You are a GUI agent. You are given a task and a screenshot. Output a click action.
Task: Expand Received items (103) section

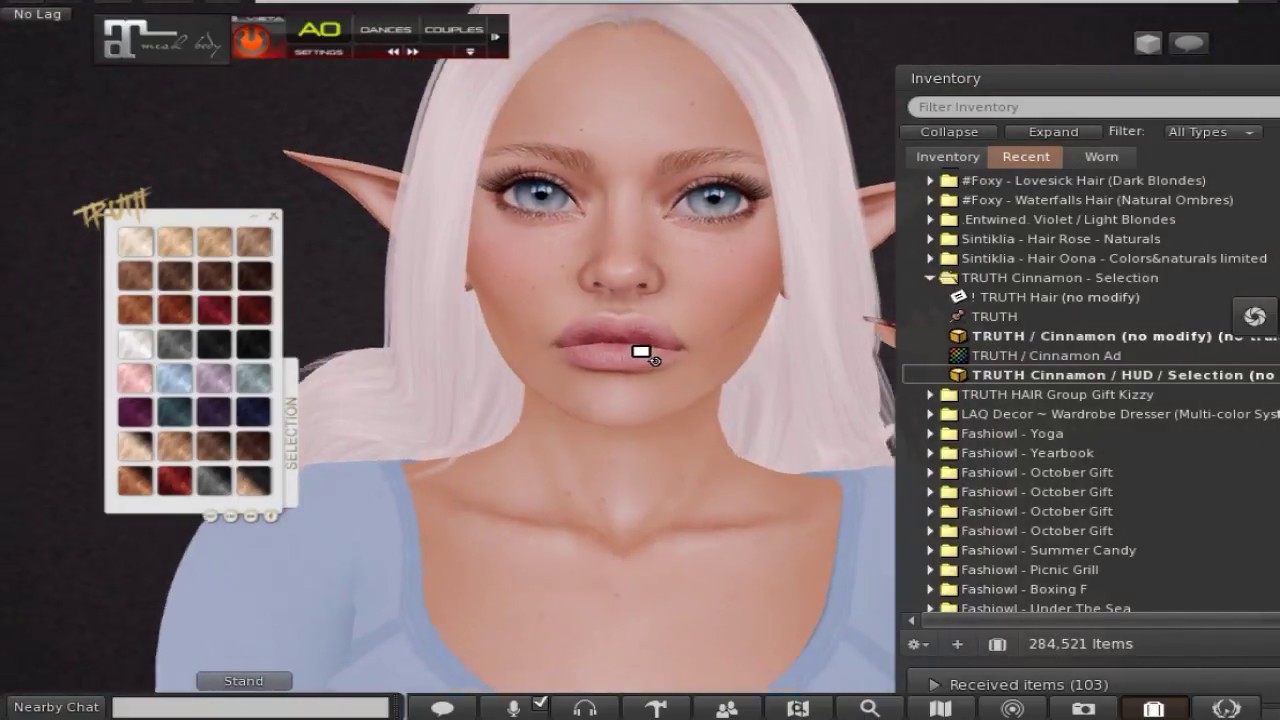click(934, 685)
